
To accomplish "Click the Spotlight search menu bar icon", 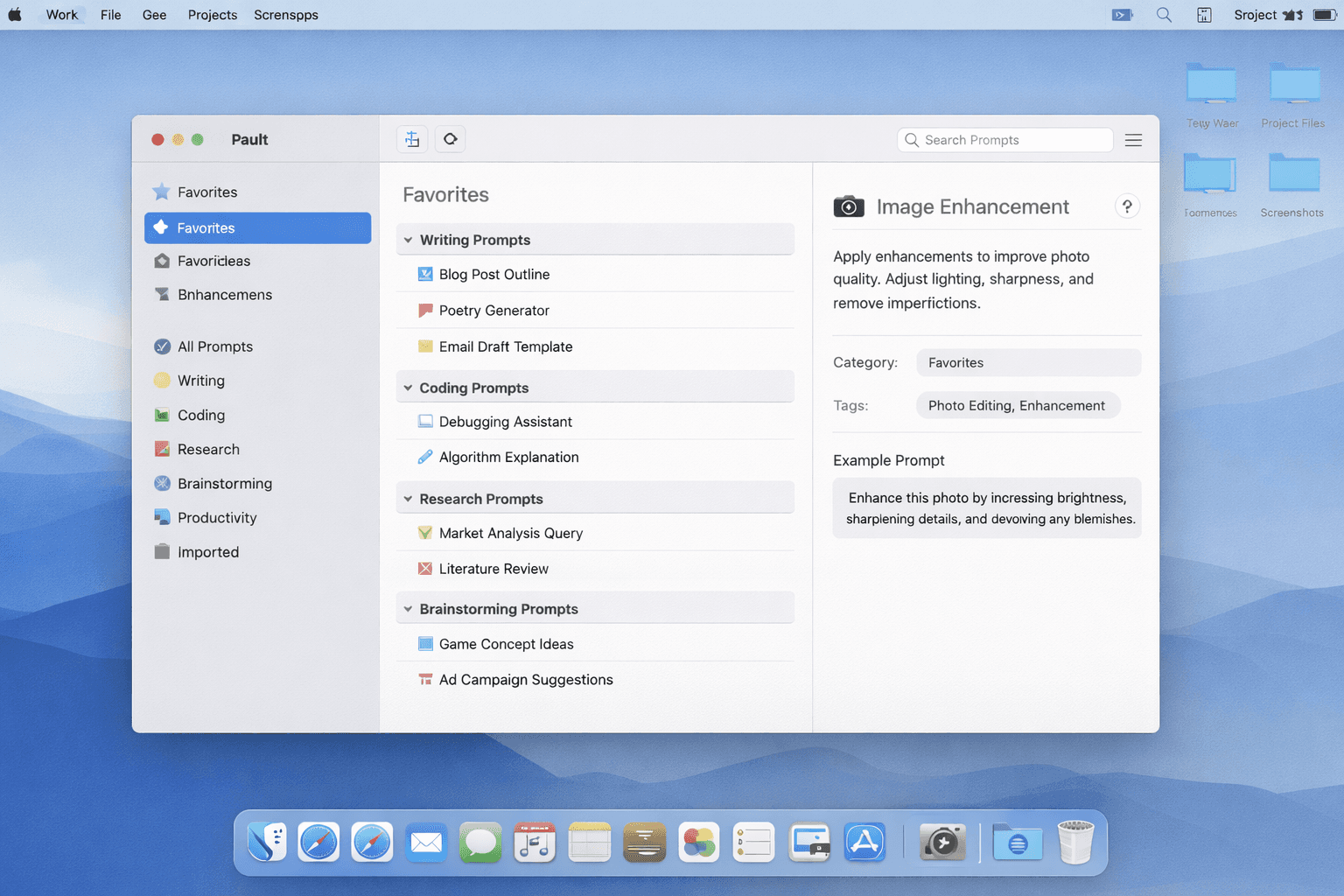I will coord(1164,15).
